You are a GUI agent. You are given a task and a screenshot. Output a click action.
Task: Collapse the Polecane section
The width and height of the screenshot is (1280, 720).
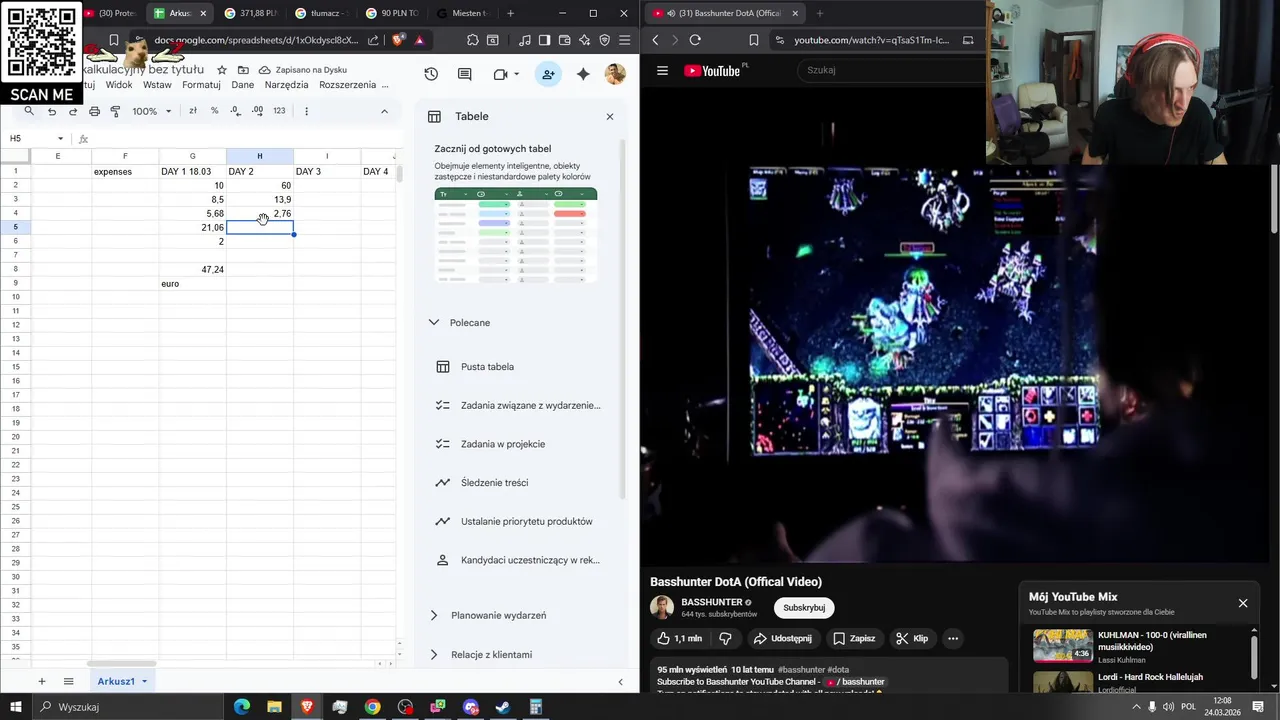tap(433, 322)
